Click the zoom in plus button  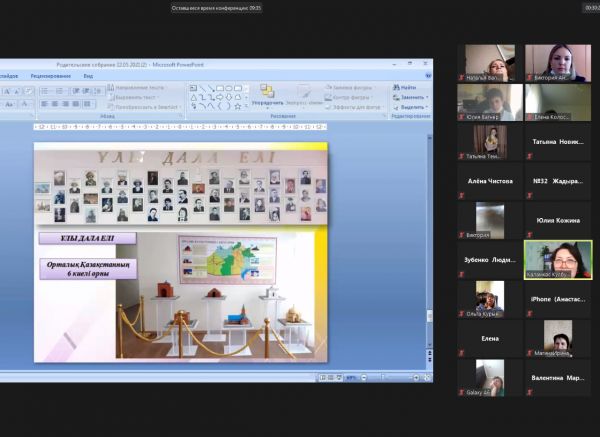(416, 377)
